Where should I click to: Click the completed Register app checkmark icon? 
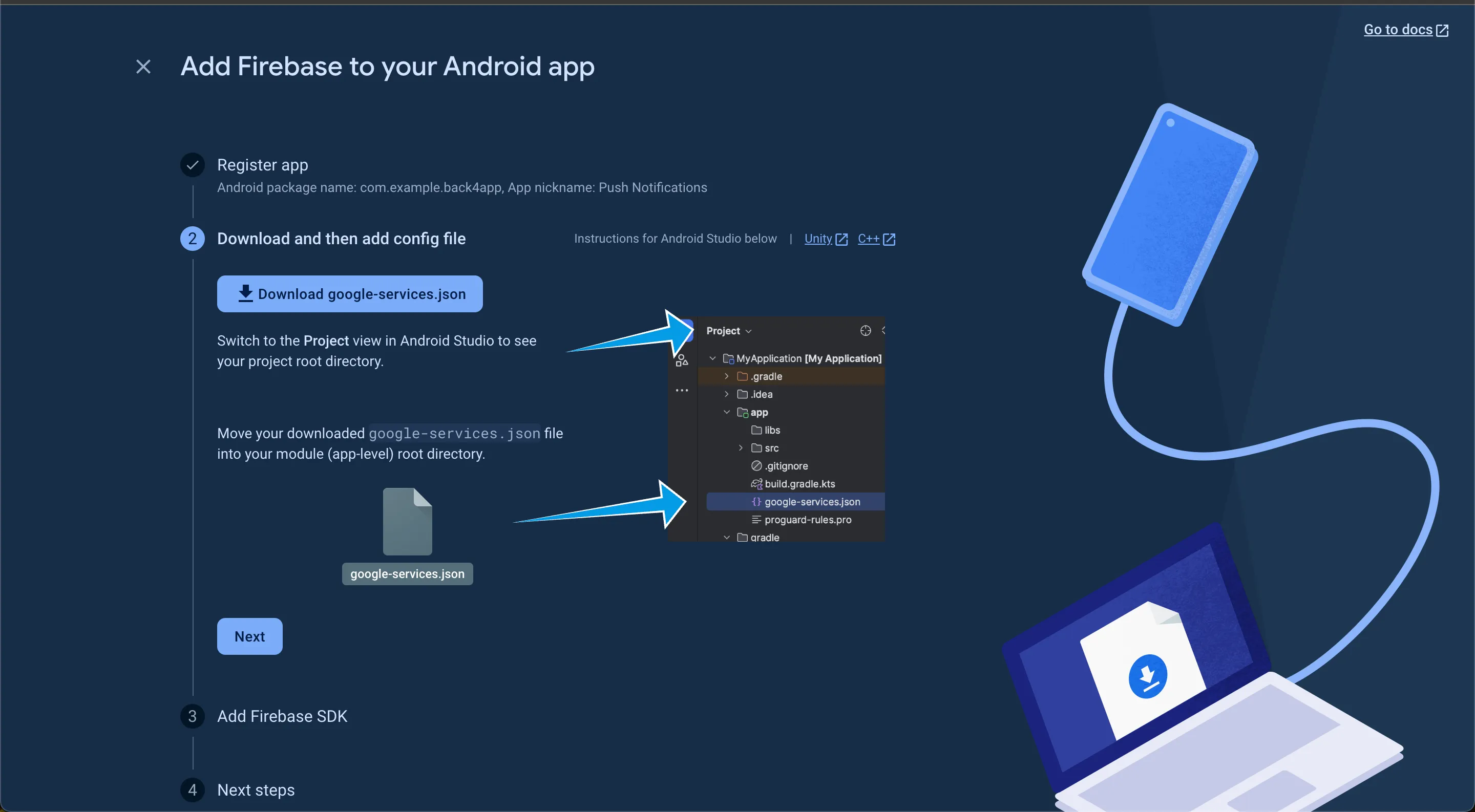coord(193,165)
